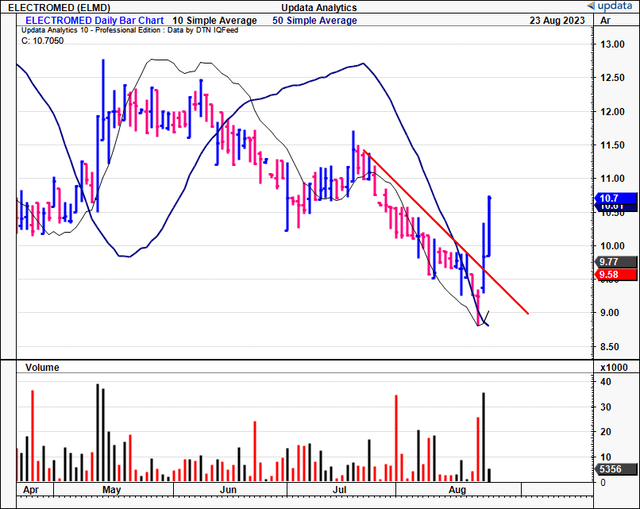Click the 20 volume axis label
This screenshot has width=640, height=509.
pyautogui.click(x=606, y=432)
